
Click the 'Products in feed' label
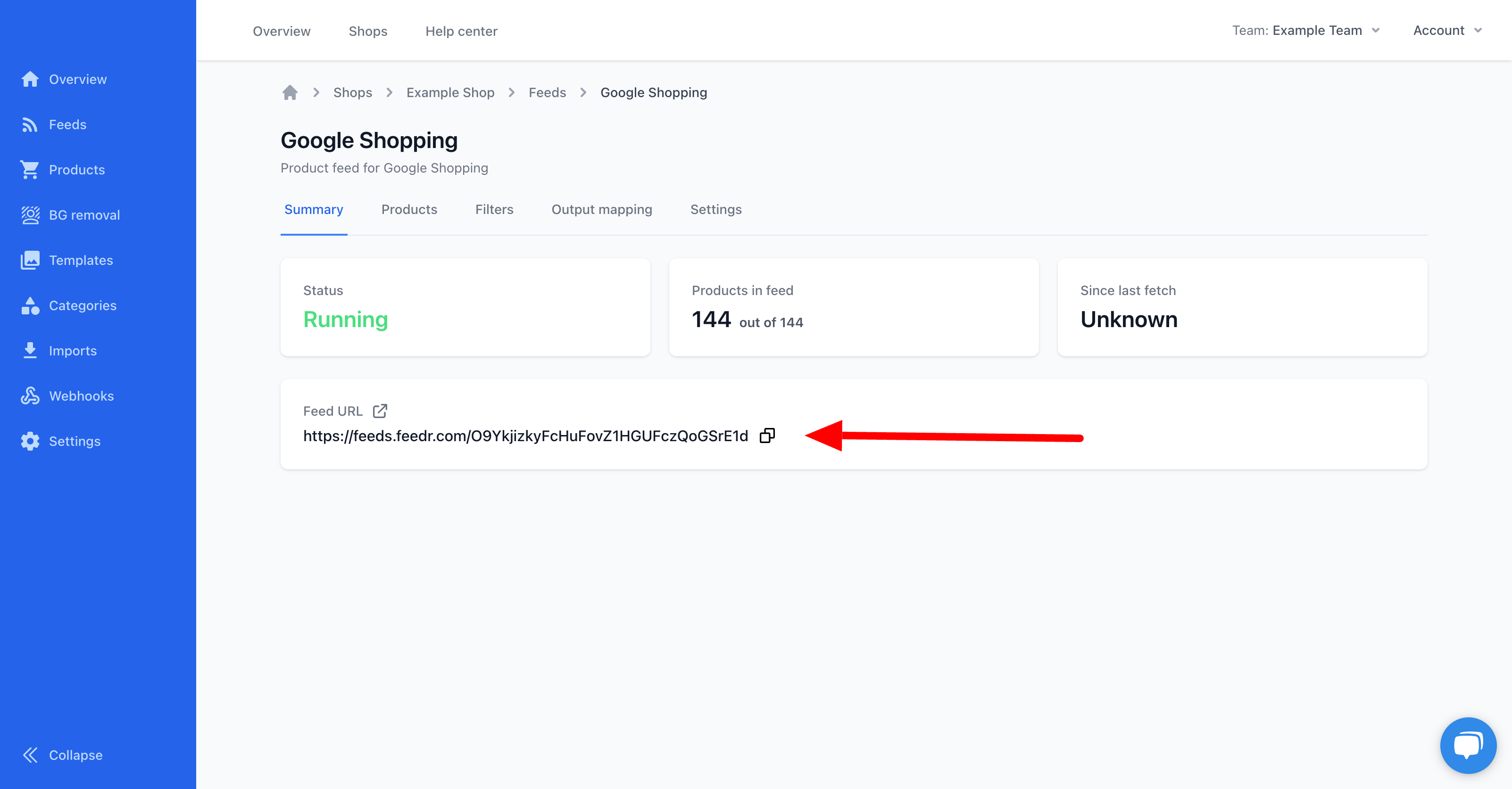(742, 290)
